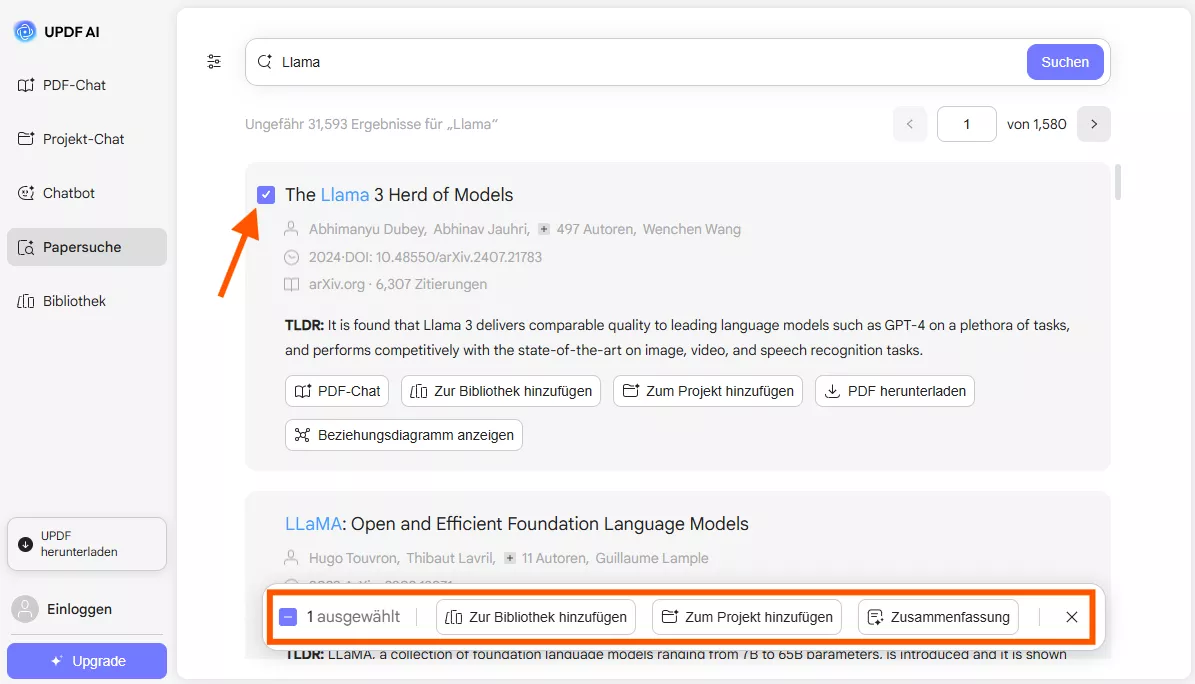The image size is (1195, 684).
Task: Click Zum Projekt hinzufügen in selection bar
Action: coord(747,617)
